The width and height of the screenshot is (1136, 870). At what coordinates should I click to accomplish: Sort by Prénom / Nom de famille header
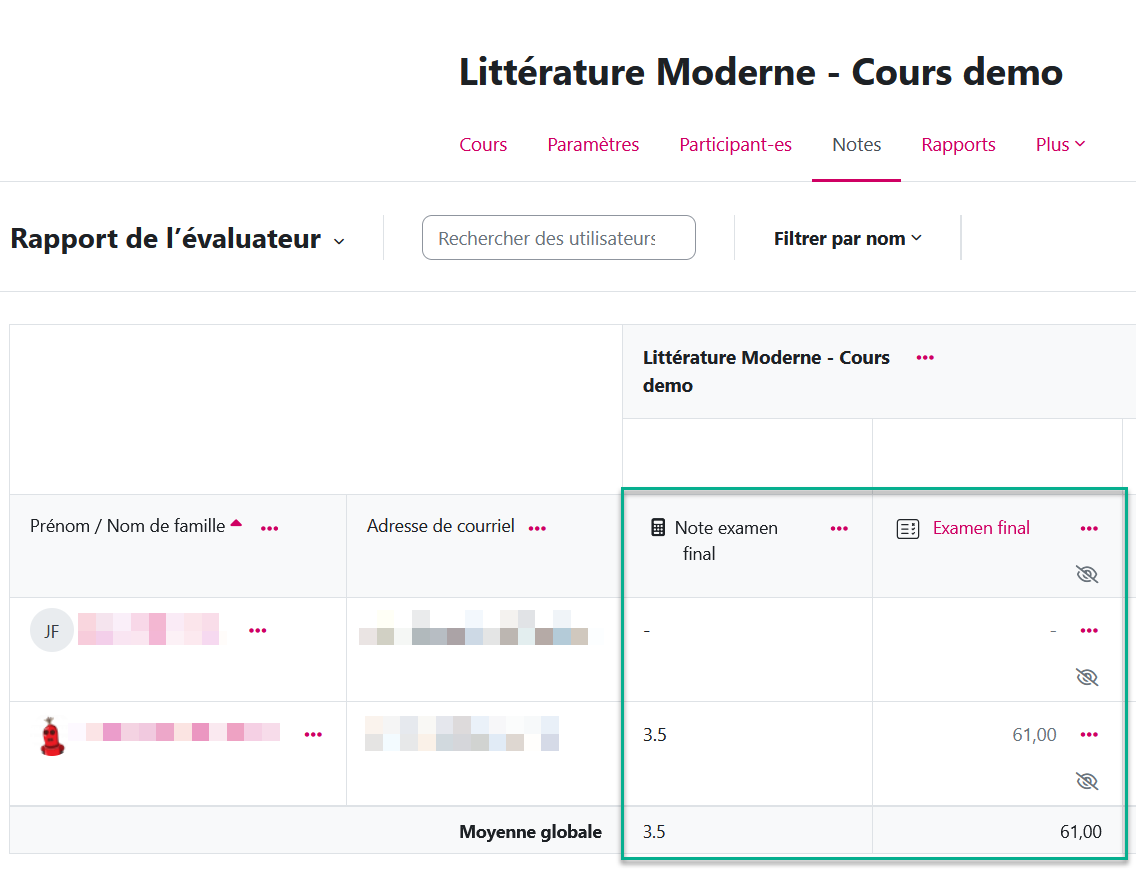click(128, 526)
